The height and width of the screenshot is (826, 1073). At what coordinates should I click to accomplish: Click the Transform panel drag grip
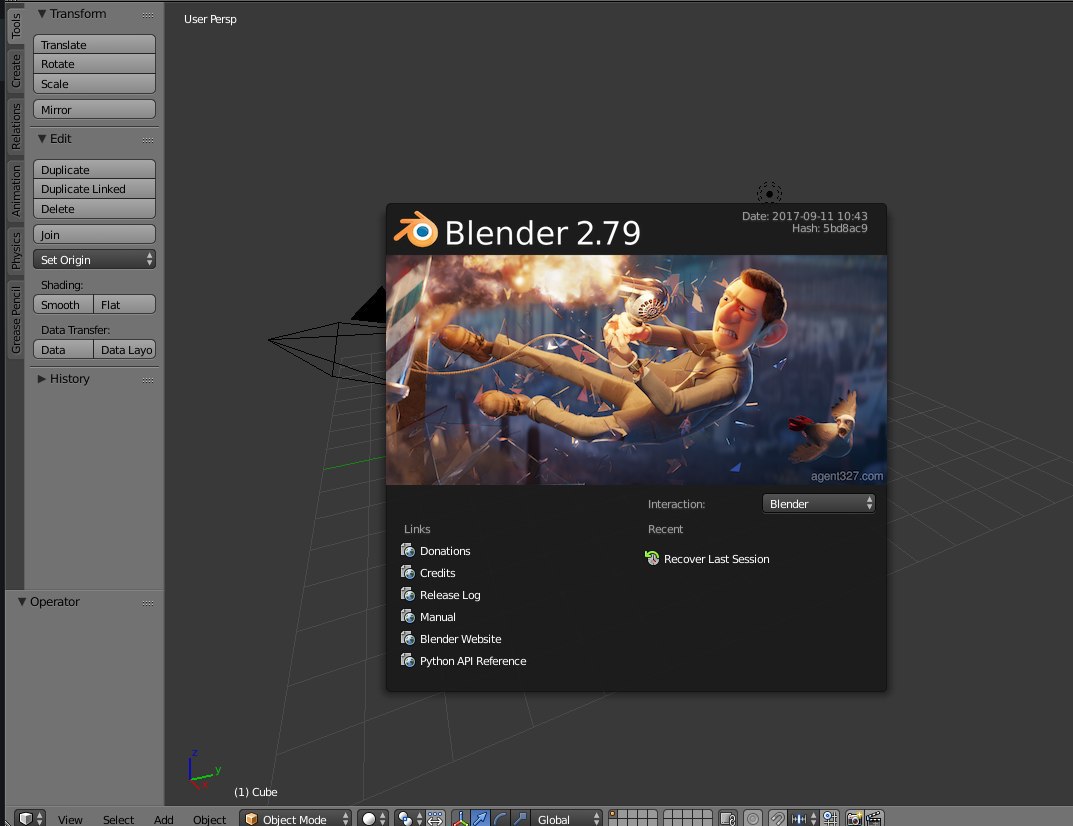(x=148, y=15)
